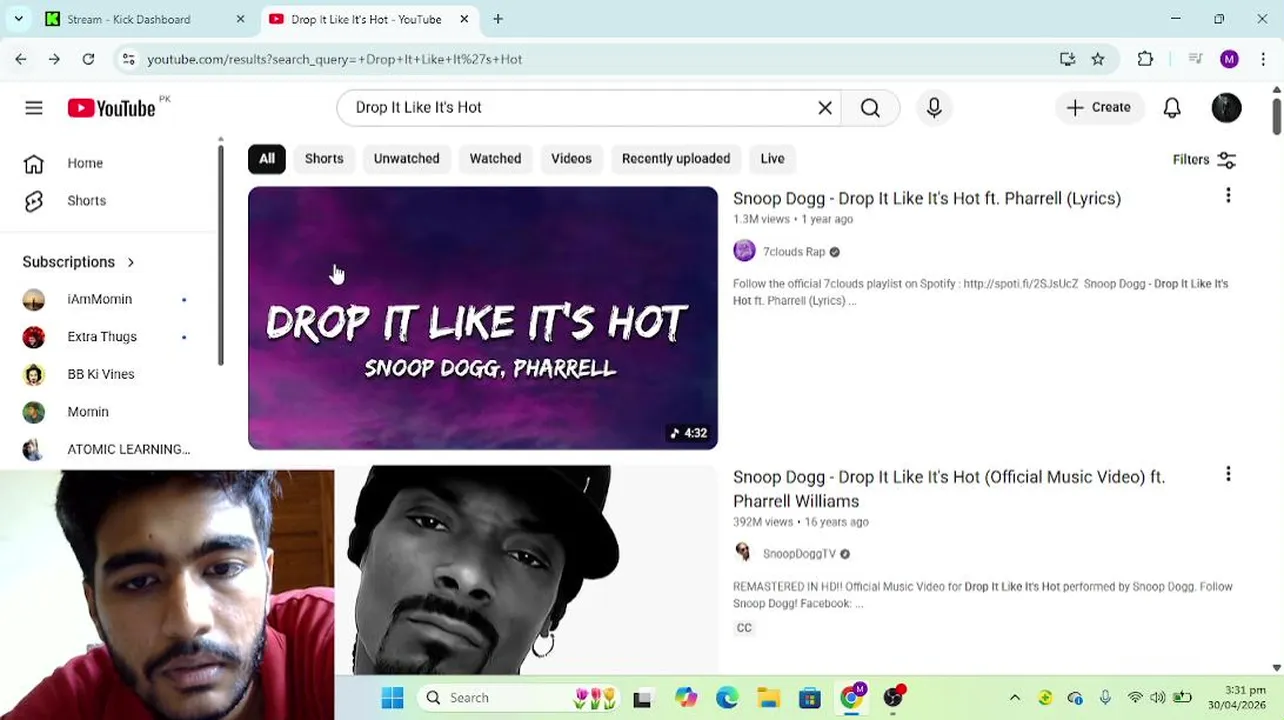Open OBS Studio from taskbar

[894, 698]
